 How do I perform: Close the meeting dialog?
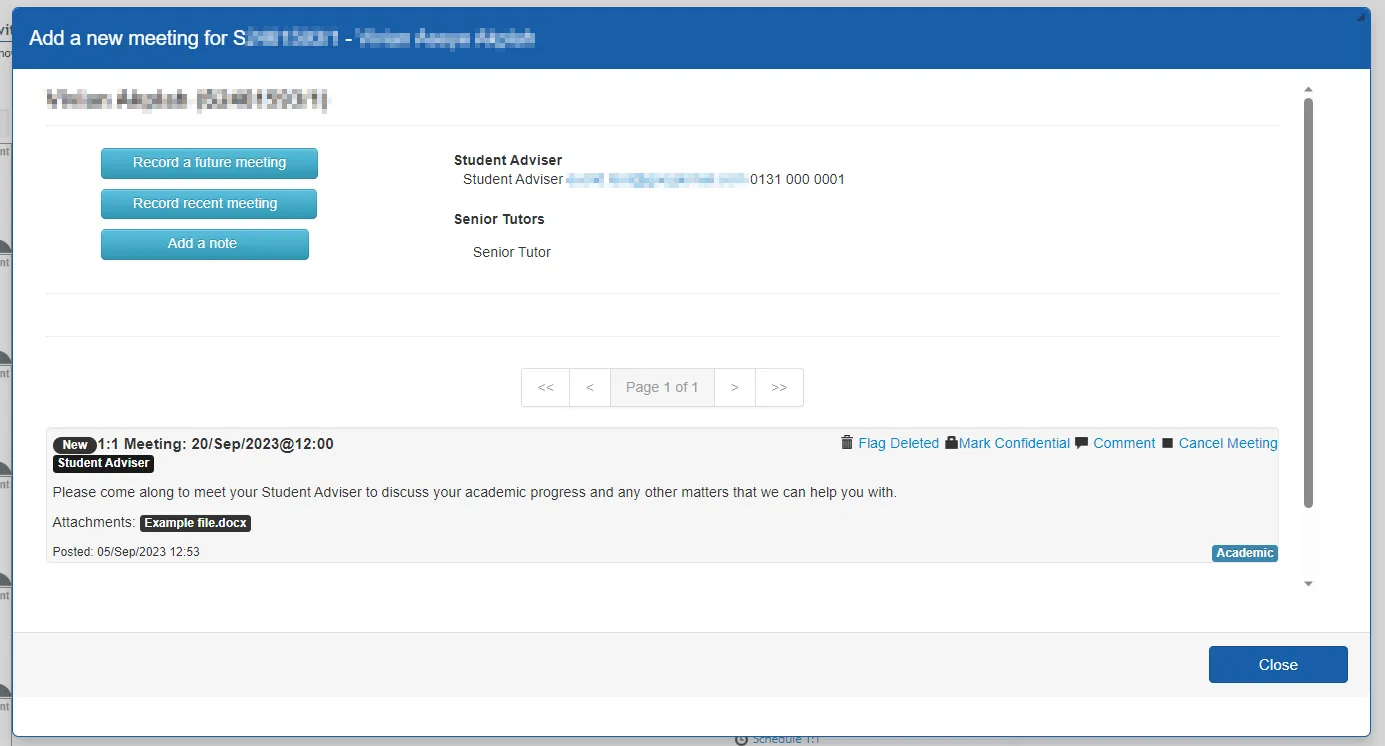point(1277,664)
